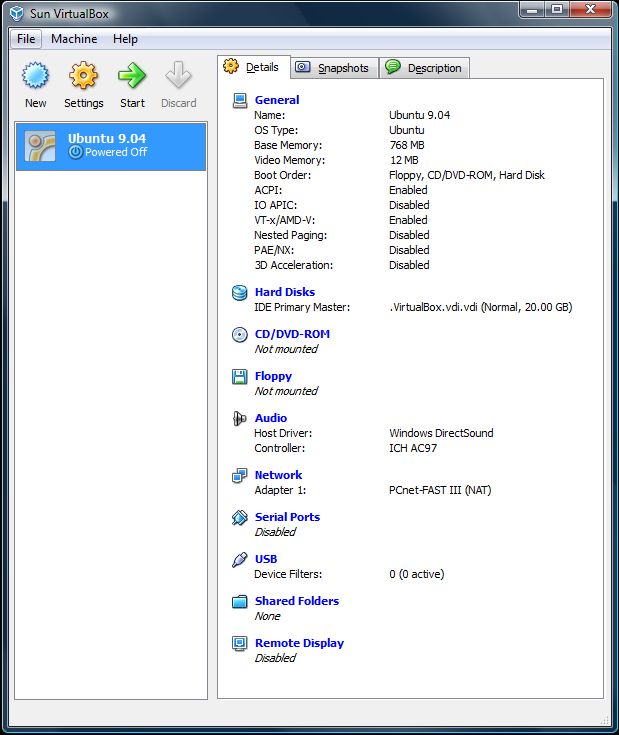Select the Ubuntu 9.04 machine in the list
This screenshot has height=735, width=619.
click(x=111, y=146)
